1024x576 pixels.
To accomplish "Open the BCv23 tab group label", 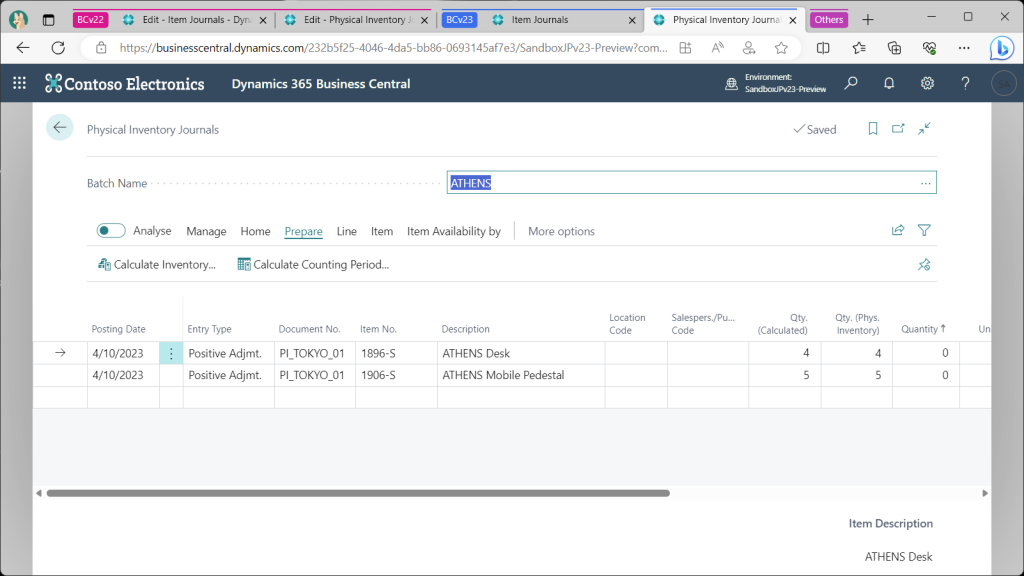I will [459, 20].
